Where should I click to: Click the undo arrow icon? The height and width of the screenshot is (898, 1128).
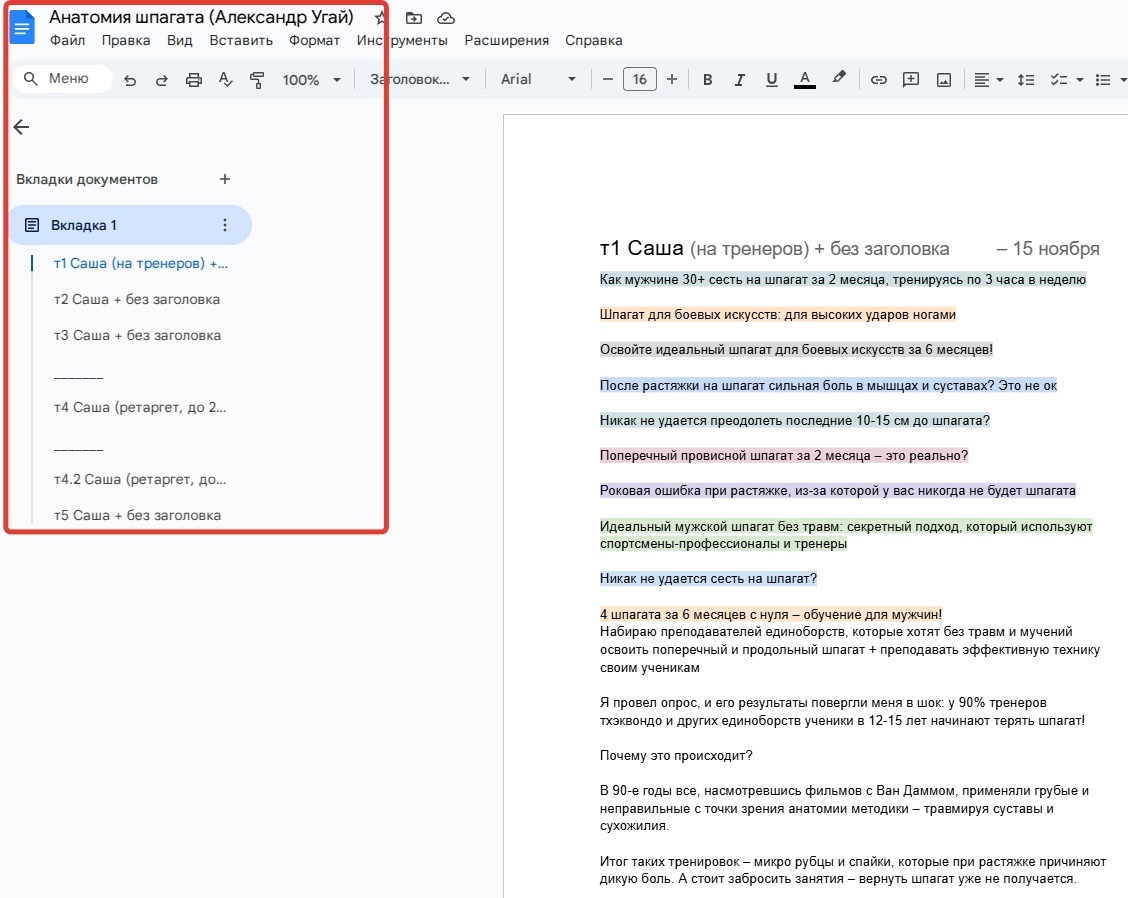(x=130, y=80)
